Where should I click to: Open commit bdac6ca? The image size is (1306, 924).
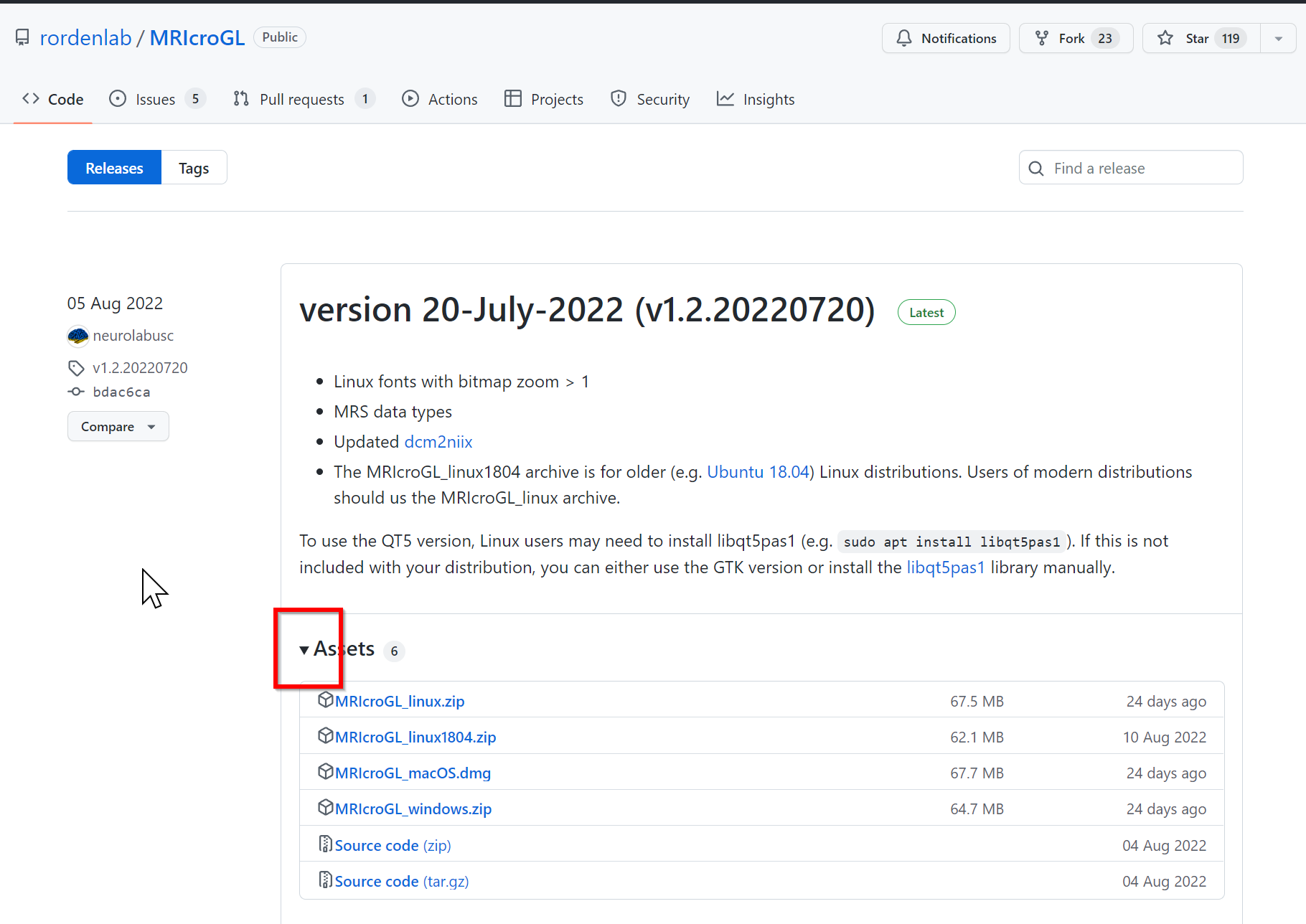click(x=121, y=392)
